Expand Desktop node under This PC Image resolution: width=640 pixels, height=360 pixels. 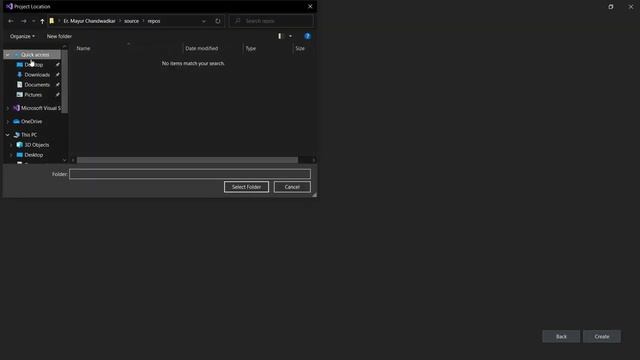[11, 155]
